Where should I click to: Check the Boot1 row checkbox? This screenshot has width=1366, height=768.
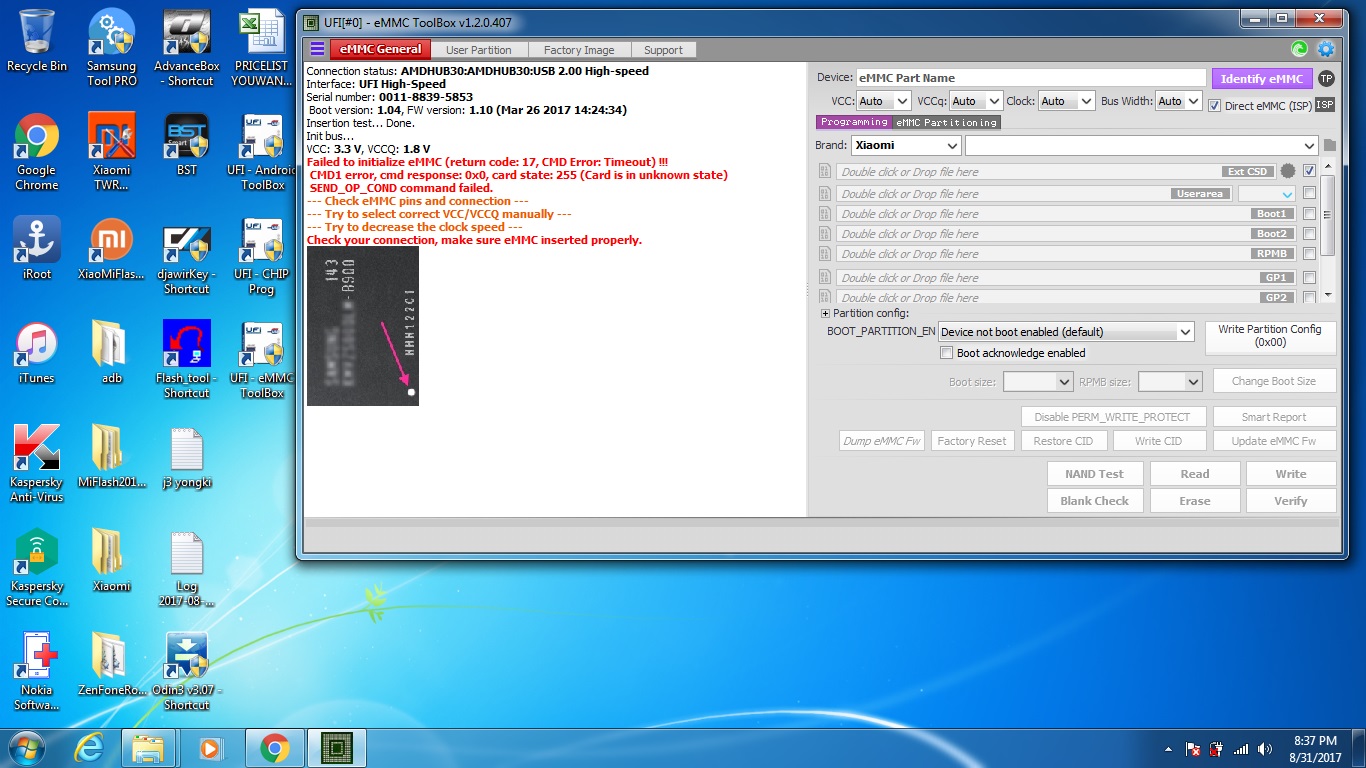[1309, 214]
